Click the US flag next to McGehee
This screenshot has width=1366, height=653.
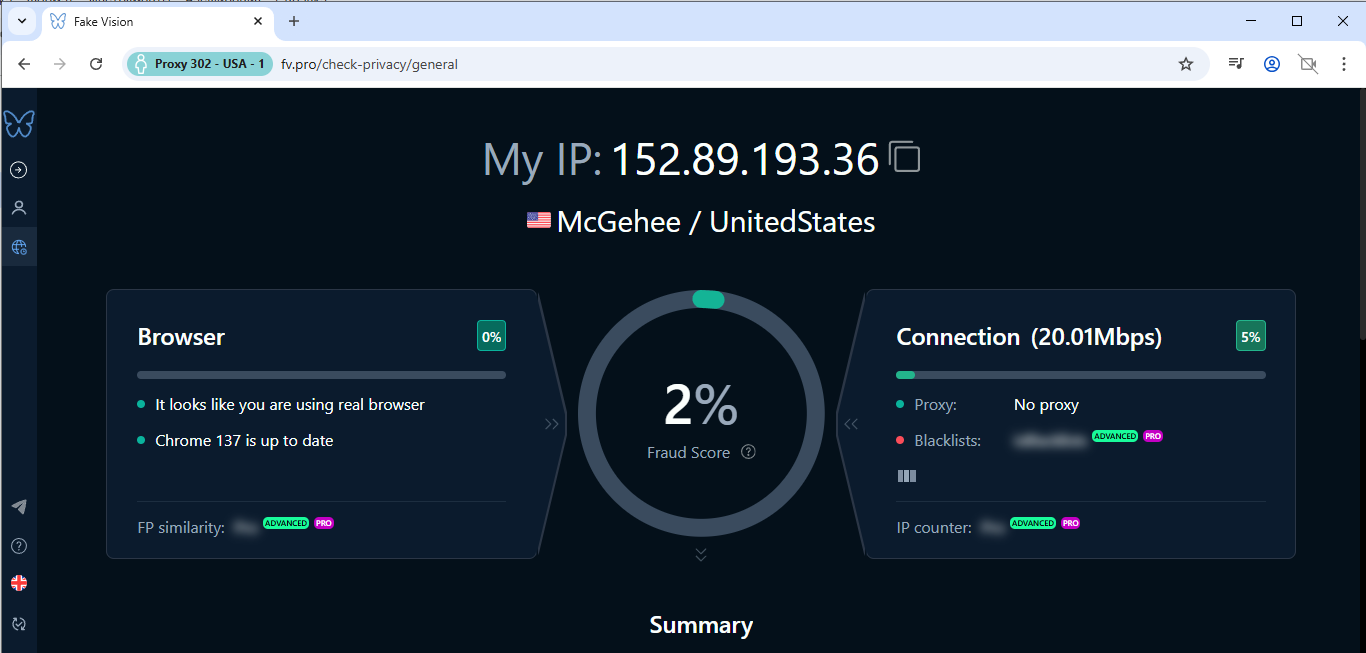tap(539, 221)
